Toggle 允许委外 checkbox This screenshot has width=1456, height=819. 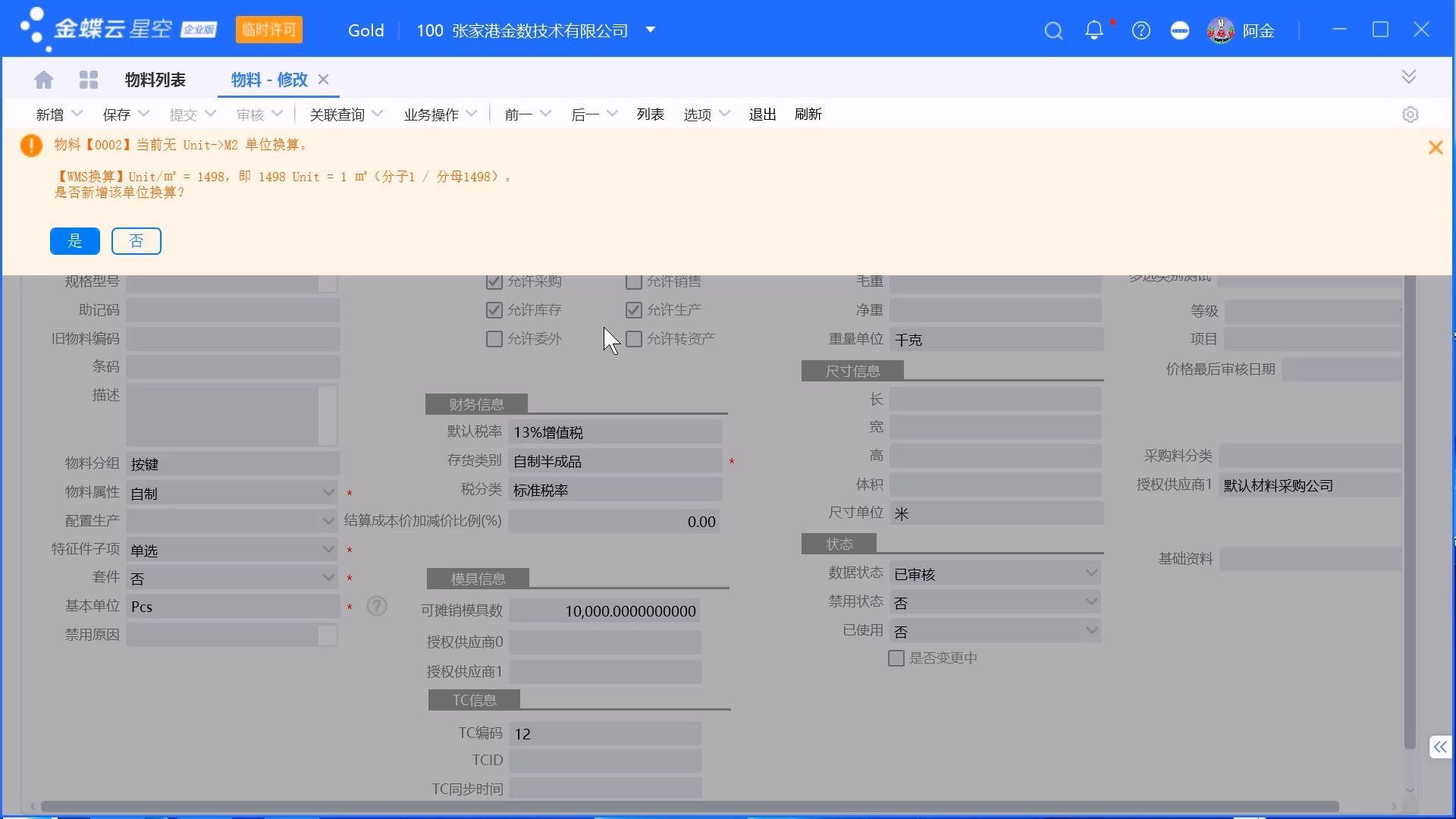click(494, 339)
